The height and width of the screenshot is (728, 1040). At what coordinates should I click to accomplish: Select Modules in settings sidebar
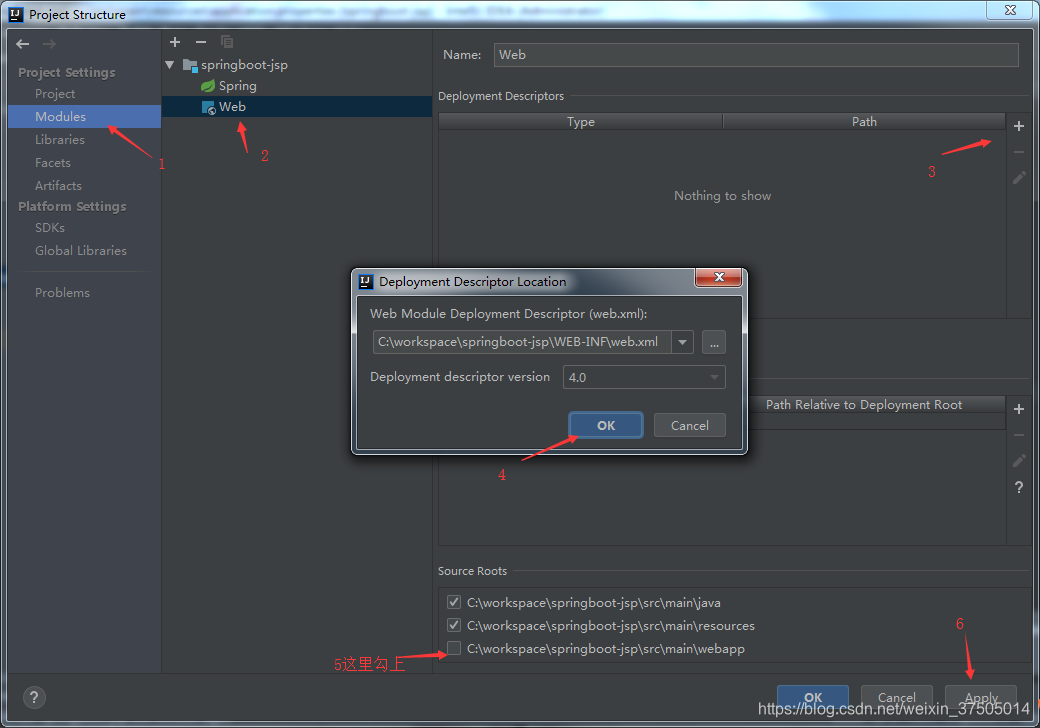click(x=84, y=116)
